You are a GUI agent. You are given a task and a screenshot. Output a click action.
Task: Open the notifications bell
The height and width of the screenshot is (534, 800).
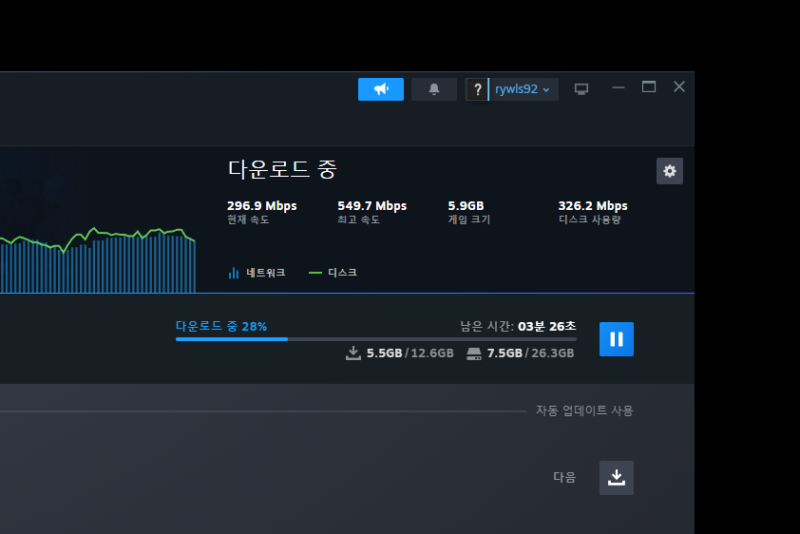point(434,89)
